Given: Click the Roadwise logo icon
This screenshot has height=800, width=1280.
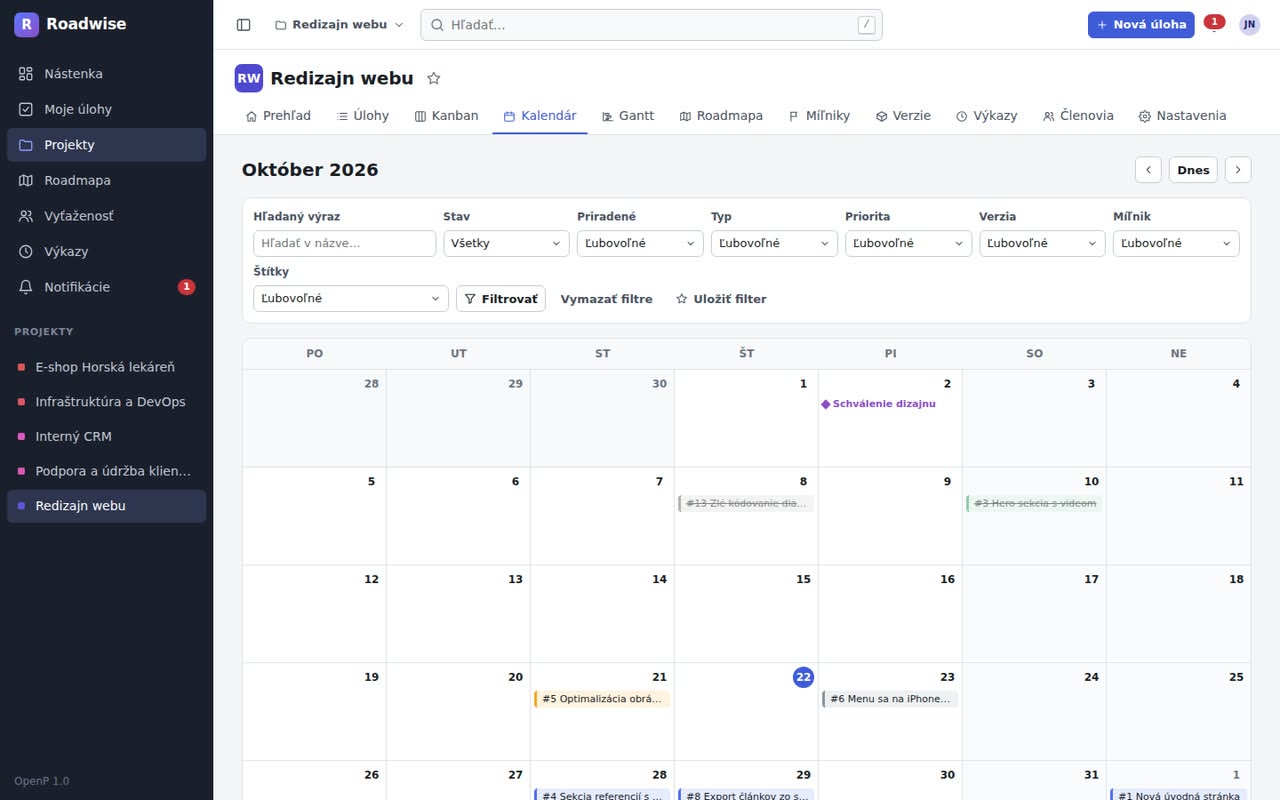Looking at the screenshot, I should pos(26,24).
